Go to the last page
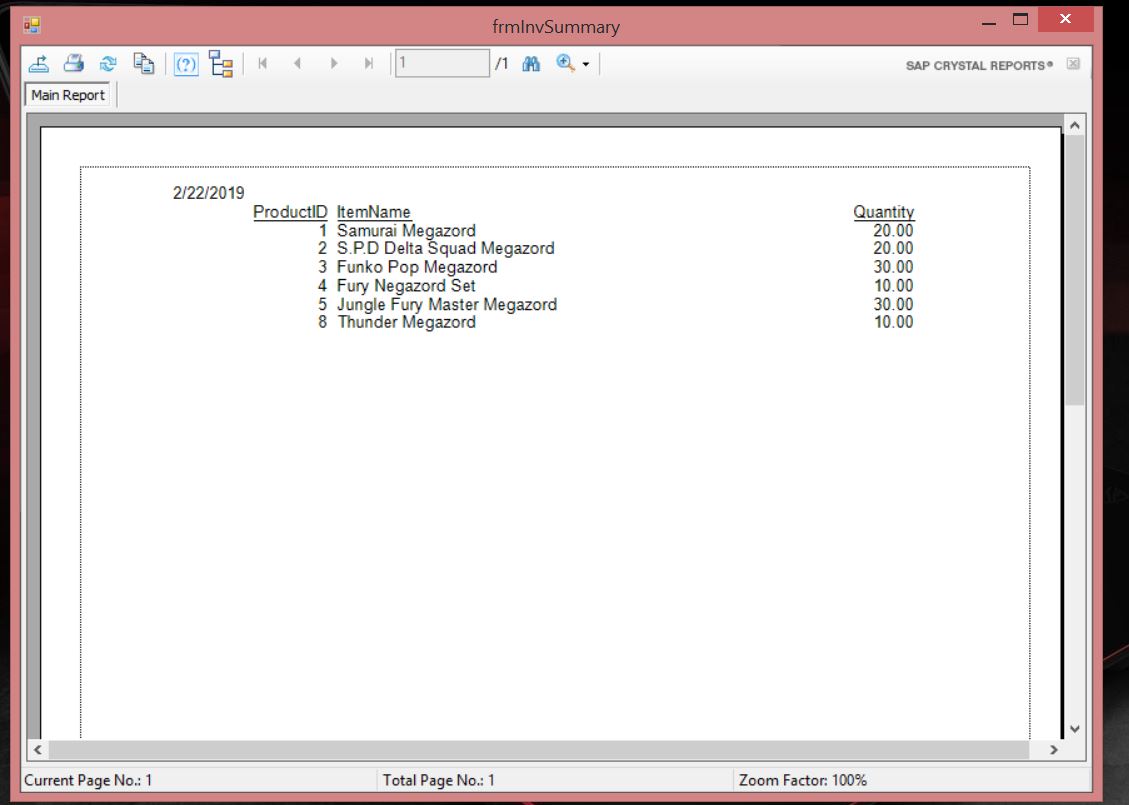The image size is (1129, 805). click(x=369, y=64)
